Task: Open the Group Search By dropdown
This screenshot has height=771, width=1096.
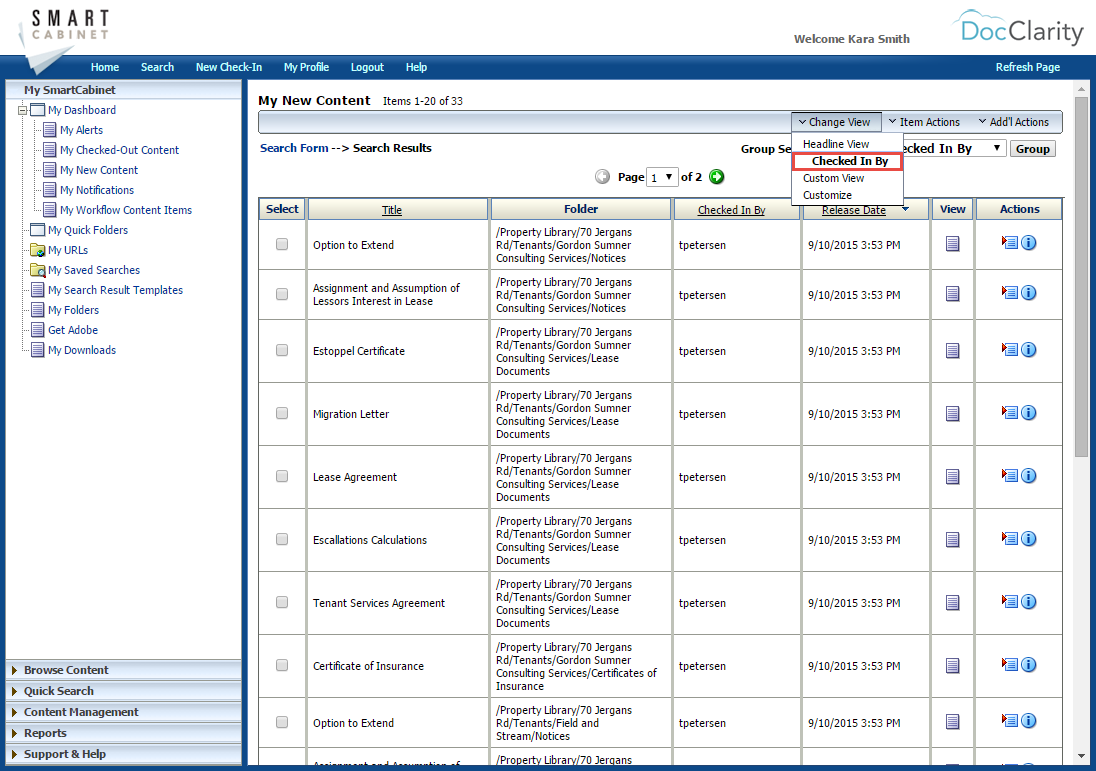Action: 953,148
